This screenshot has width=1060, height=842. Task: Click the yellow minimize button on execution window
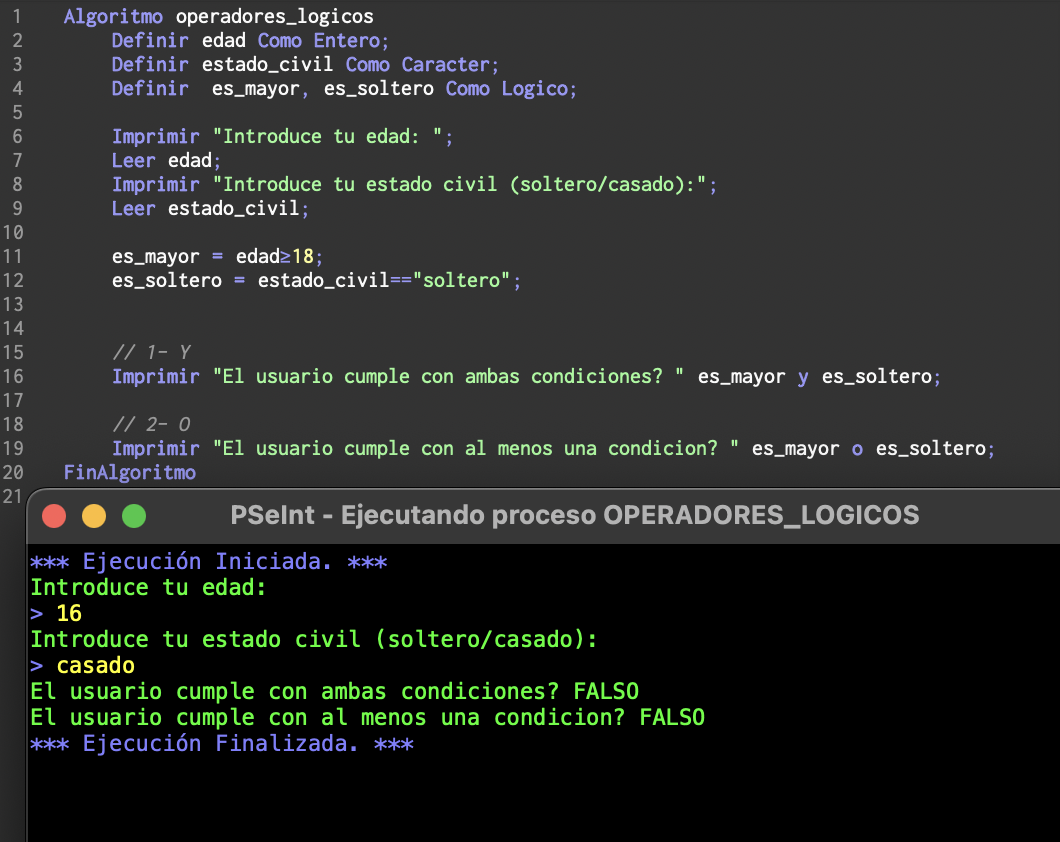94,516
